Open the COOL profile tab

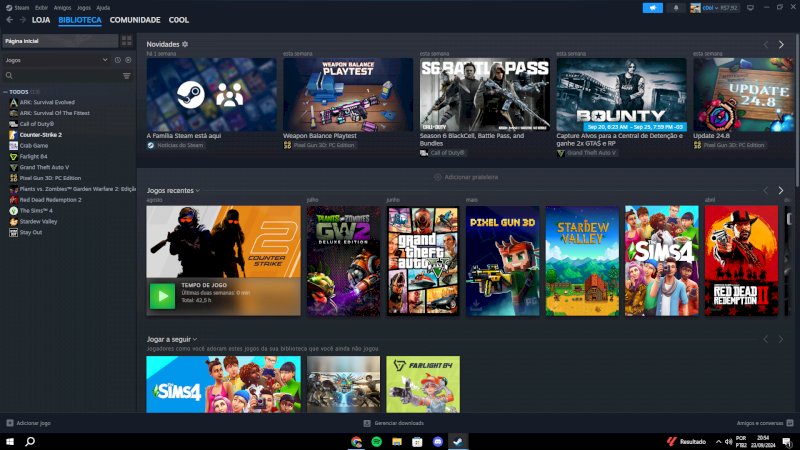(179, 20)
